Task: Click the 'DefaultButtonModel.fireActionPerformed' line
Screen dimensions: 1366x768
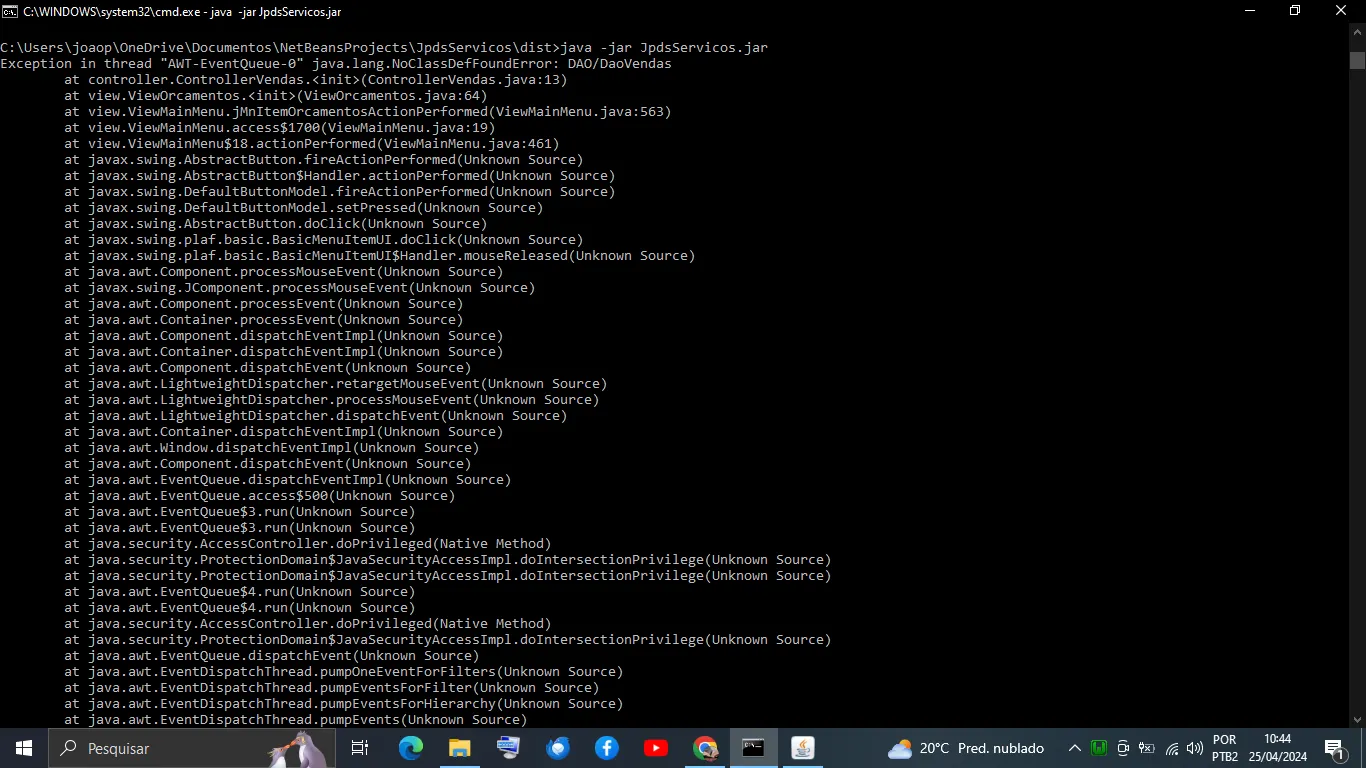Action: pos(340,192)
